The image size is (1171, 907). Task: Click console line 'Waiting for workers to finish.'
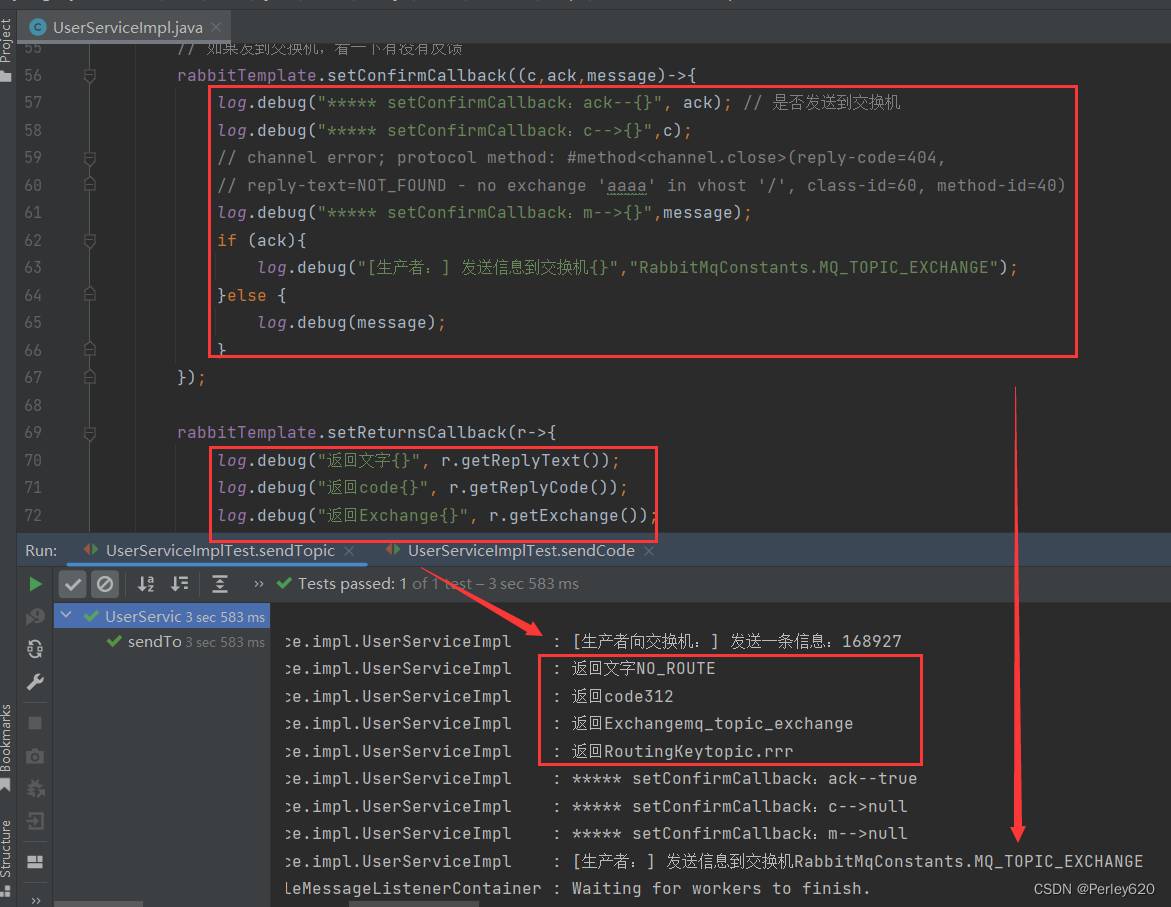(721, 888)
